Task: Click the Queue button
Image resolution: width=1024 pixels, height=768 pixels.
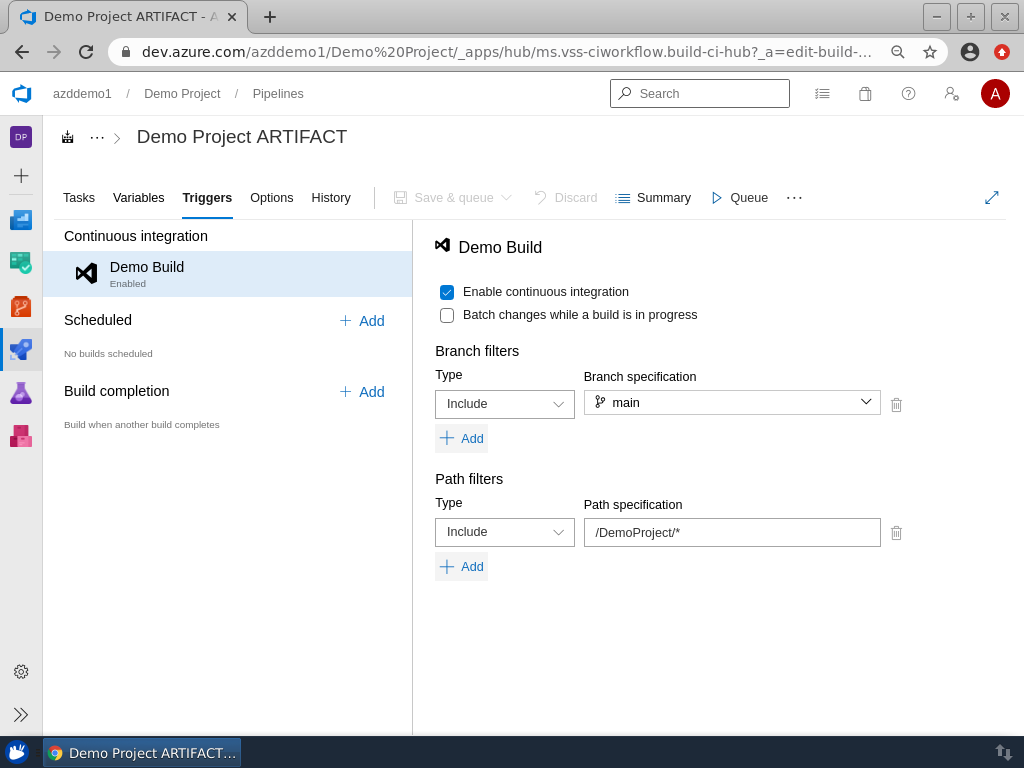Action: click(x=739, y=198)
